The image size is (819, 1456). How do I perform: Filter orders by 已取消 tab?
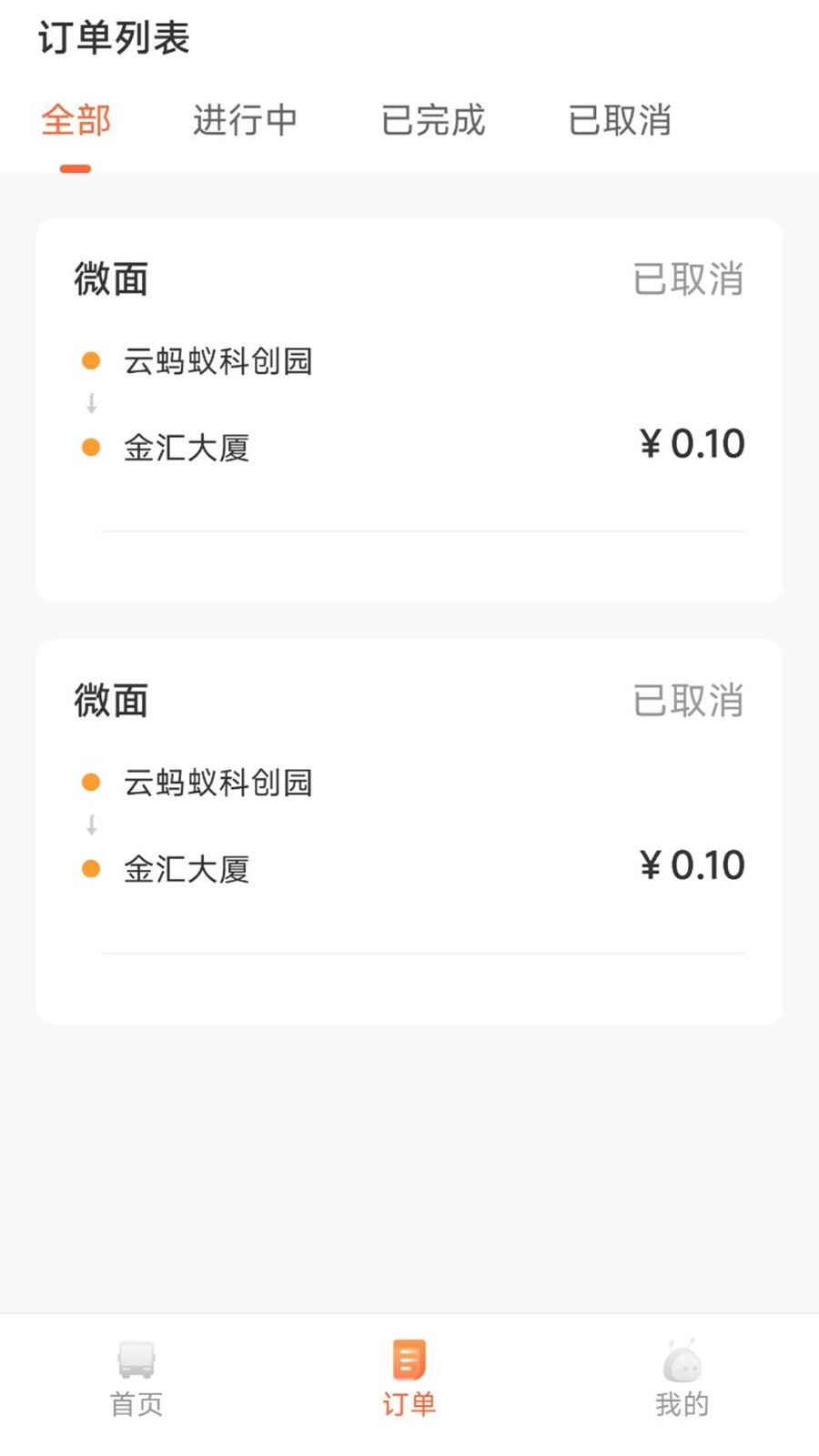coord(620,121)
